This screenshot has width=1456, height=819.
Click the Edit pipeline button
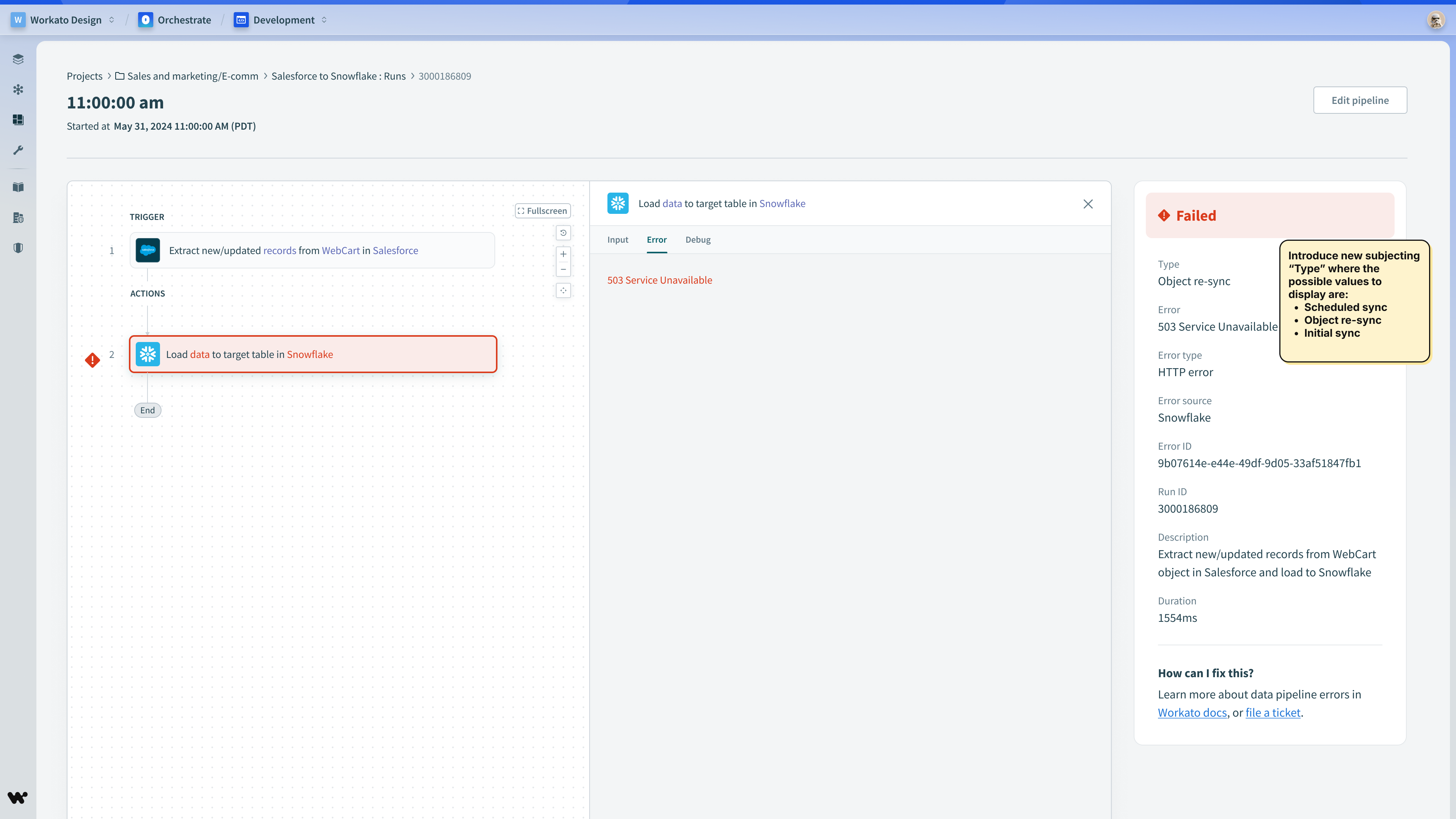coord(1360,100)
